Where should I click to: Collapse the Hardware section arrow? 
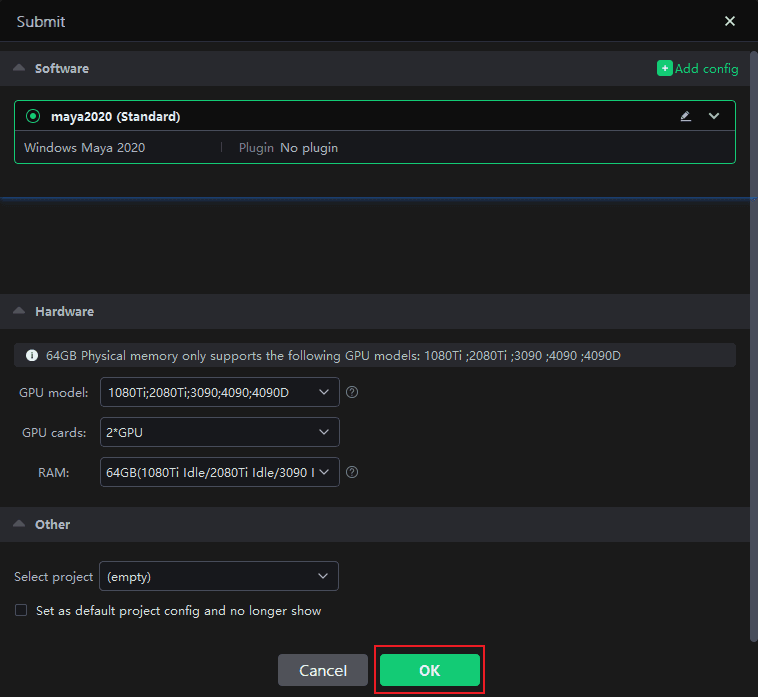point(19,311)
